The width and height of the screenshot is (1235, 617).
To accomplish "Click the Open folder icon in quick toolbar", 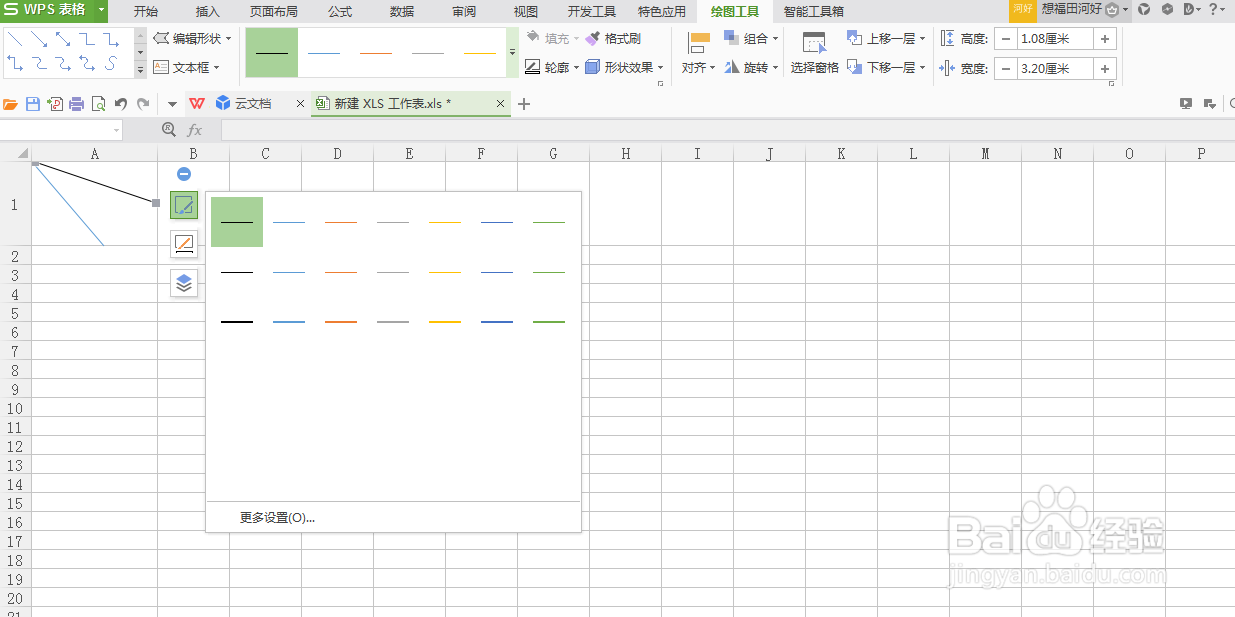I will point(11,104).
